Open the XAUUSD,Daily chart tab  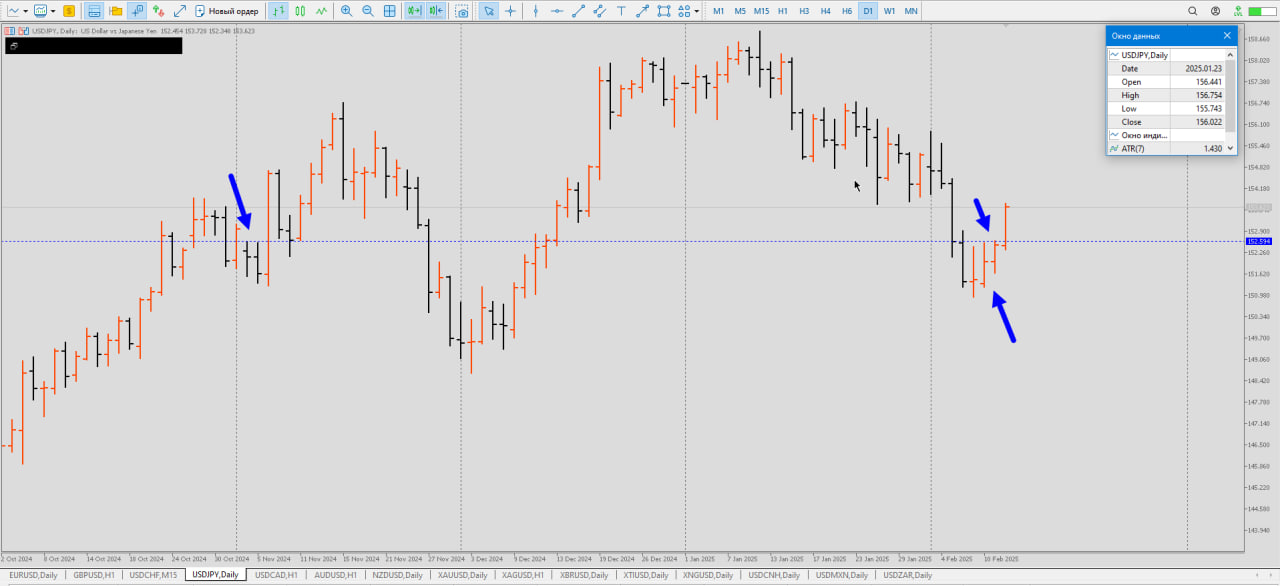[x=462, y=575]
